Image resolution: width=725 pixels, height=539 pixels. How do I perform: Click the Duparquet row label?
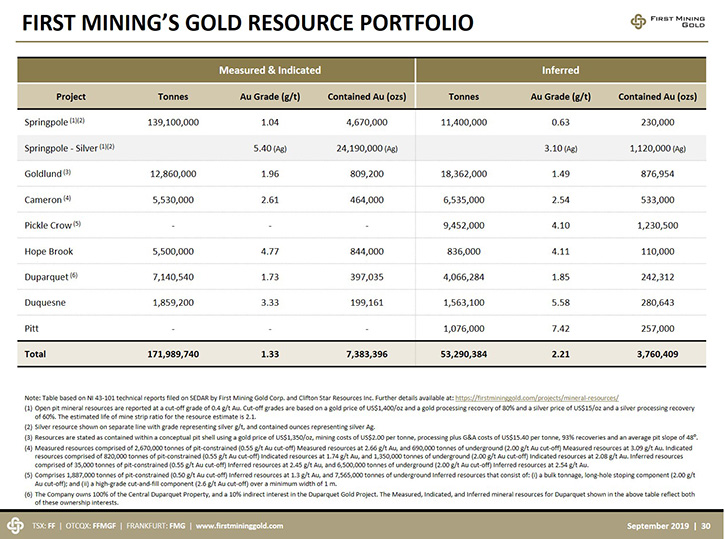point(51,277)
